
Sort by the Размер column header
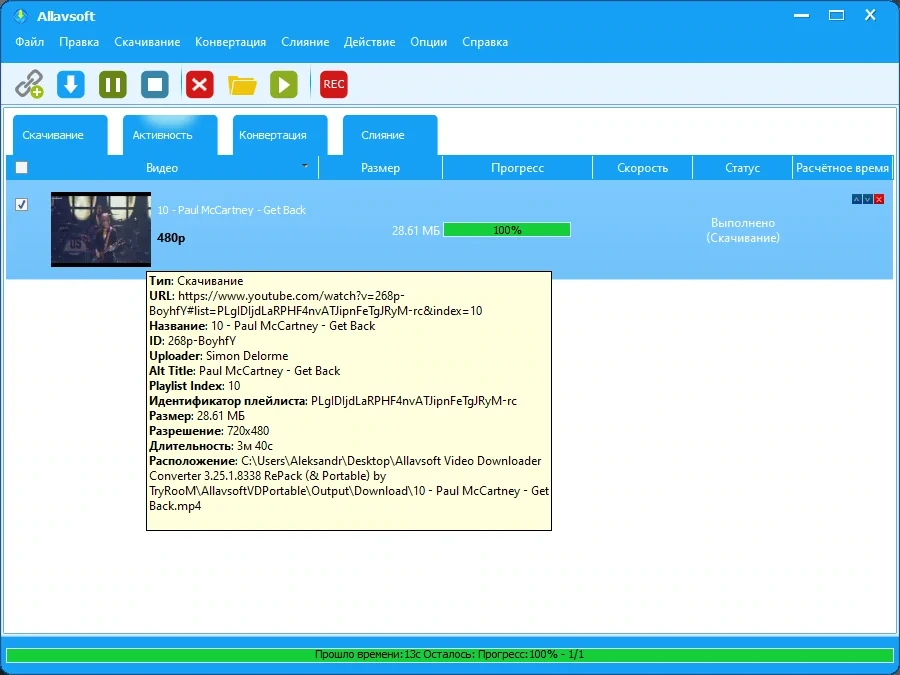(381, 168)
